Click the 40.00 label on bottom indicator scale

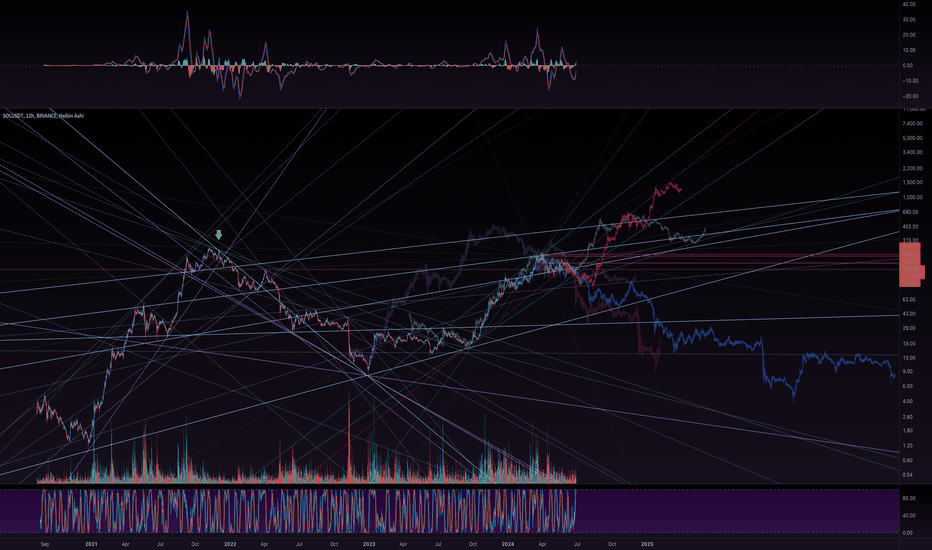[x=909, y=516]
